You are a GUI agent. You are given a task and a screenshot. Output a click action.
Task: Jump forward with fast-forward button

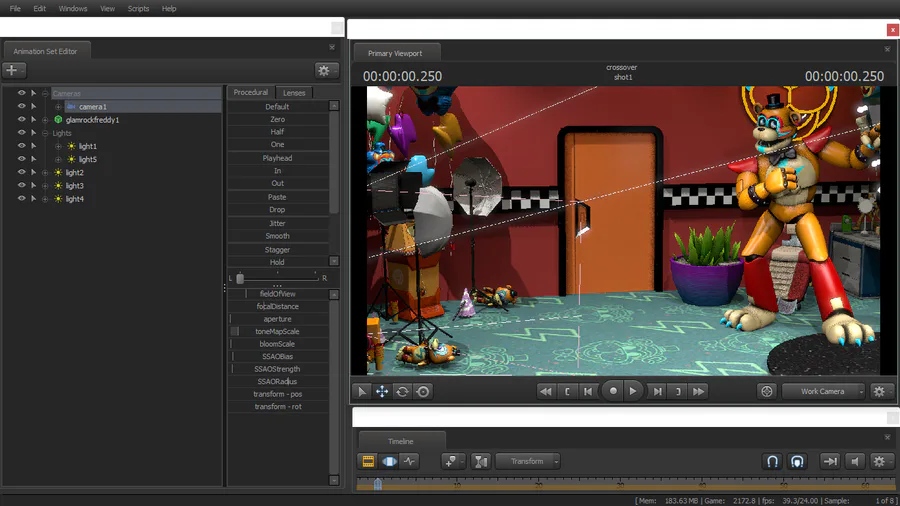click(x=699, y=391)
